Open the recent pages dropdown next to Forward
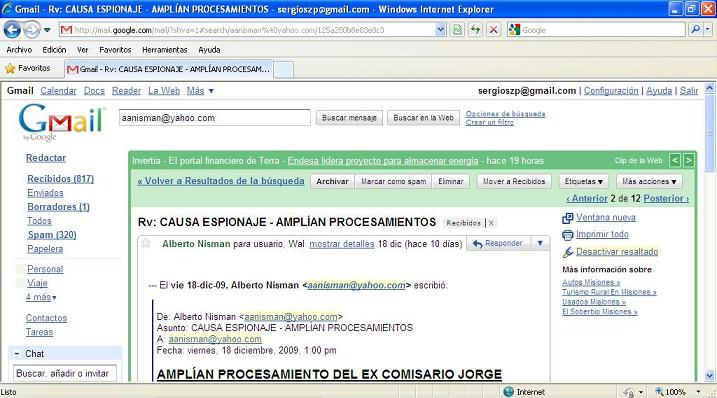 point(47,30)
